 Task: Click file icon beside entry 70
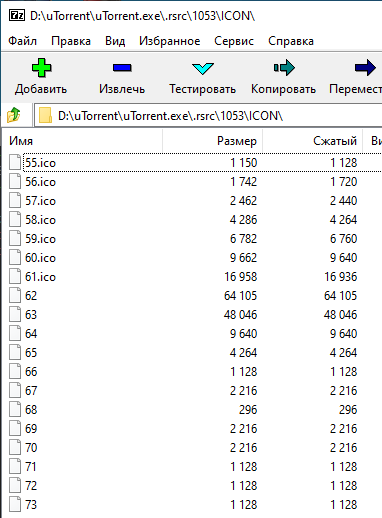tap(15, 447)
